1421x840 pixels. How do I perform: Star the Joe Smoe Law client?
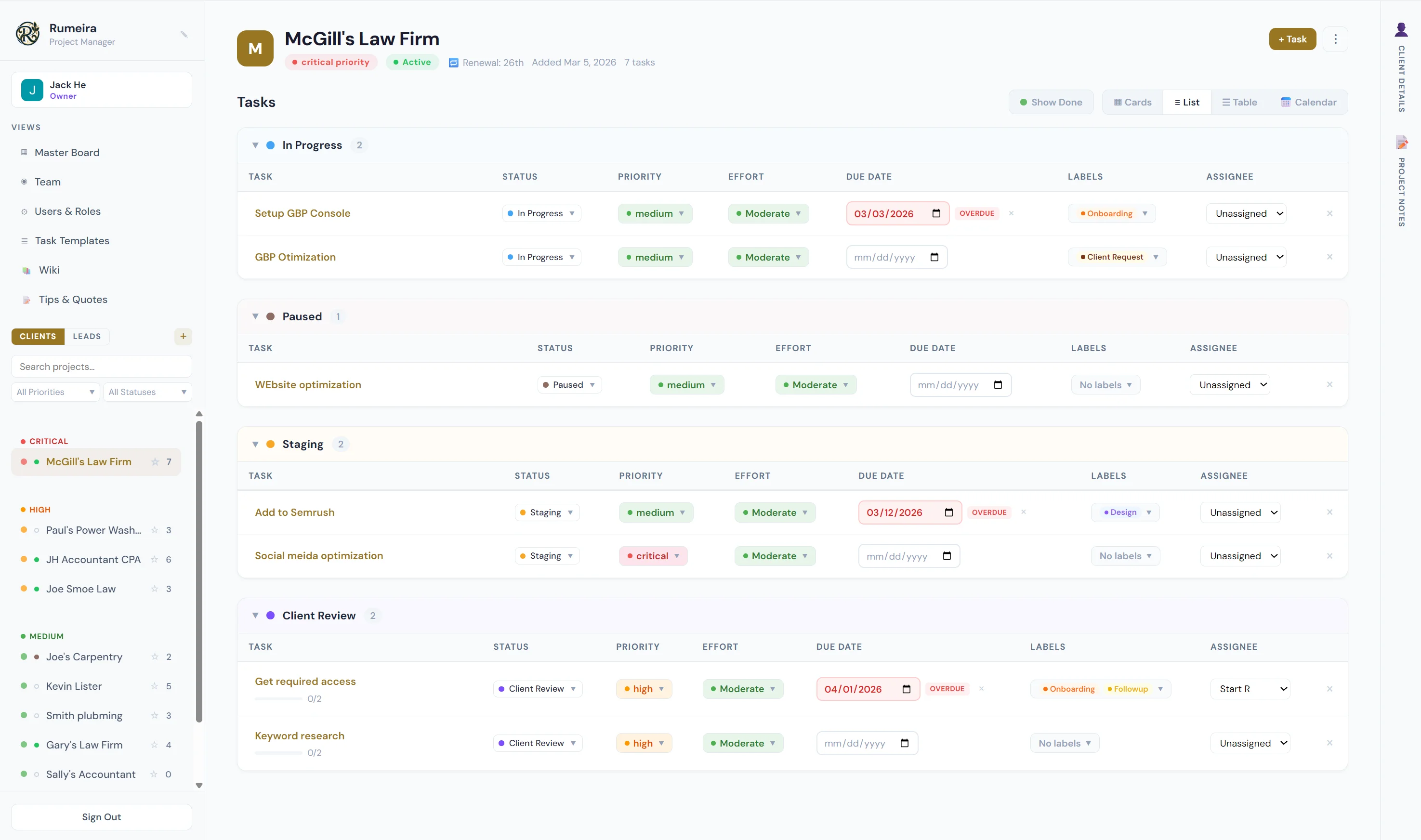155,589
